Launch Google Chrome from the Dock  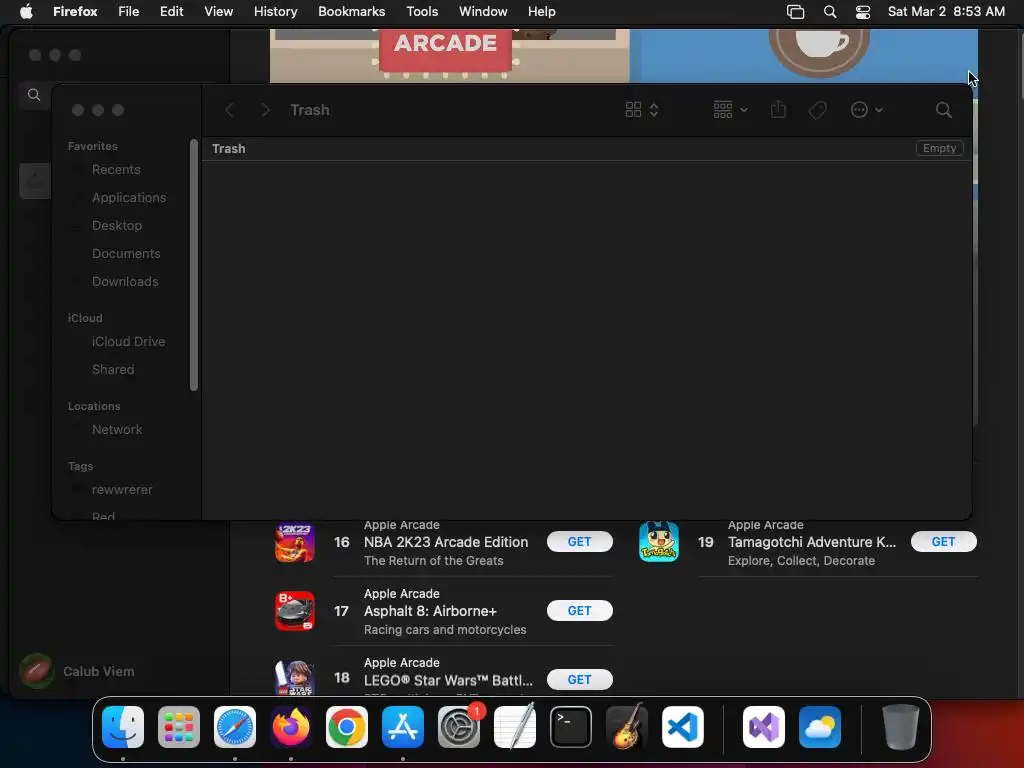(x=347, y=727)
